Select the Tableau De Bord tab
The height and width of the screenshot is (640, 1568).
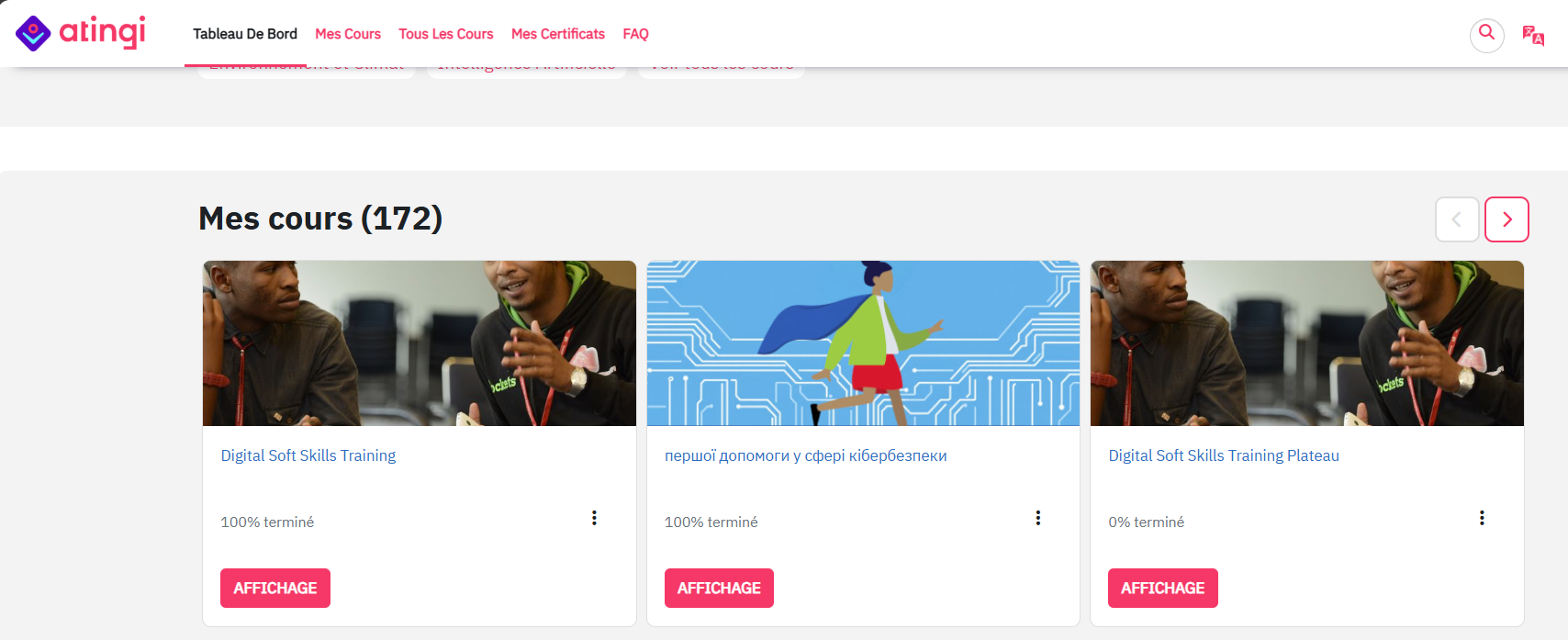(245, 34)
